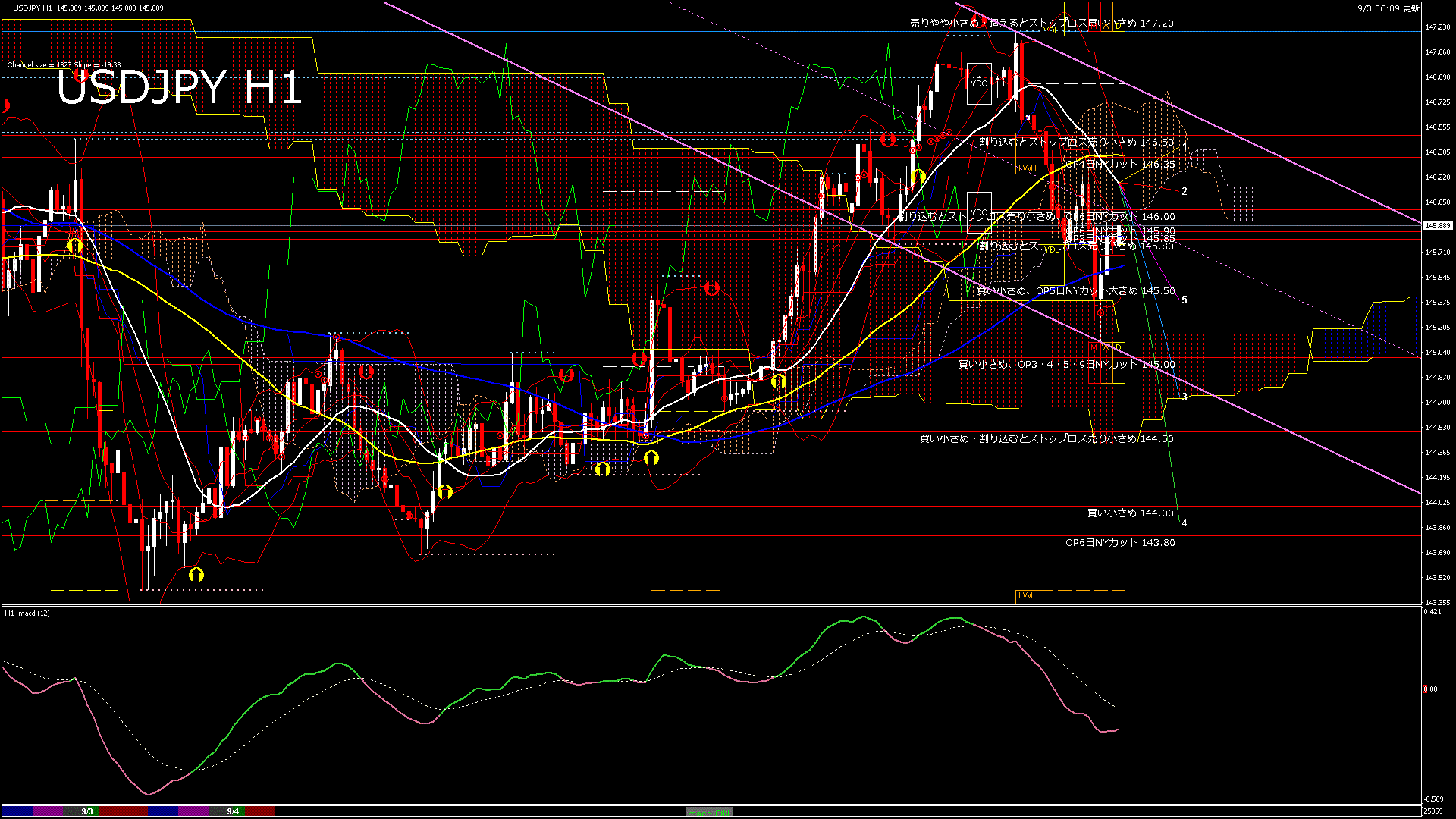Click the 143.355 price axis label
Viewport: 1456px width, 819px height.
(x=1438, y=603)
